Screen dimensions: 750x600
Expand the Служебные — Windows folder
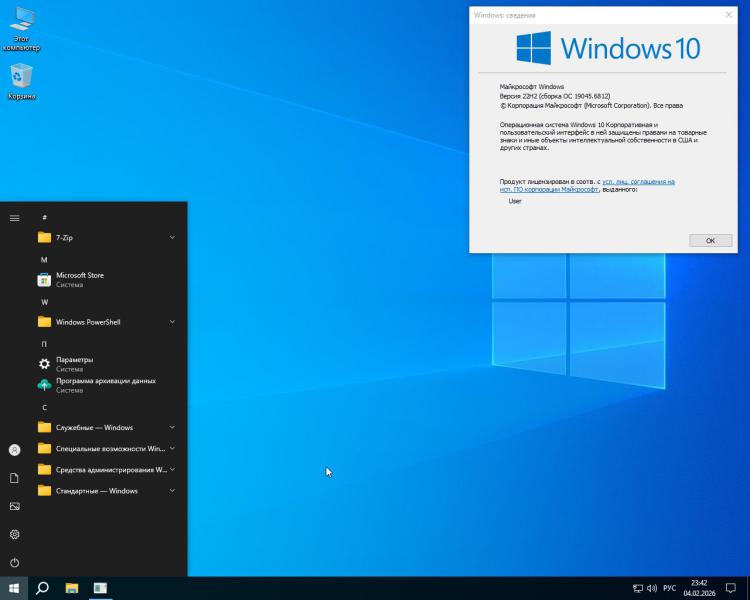click(105, 427)
